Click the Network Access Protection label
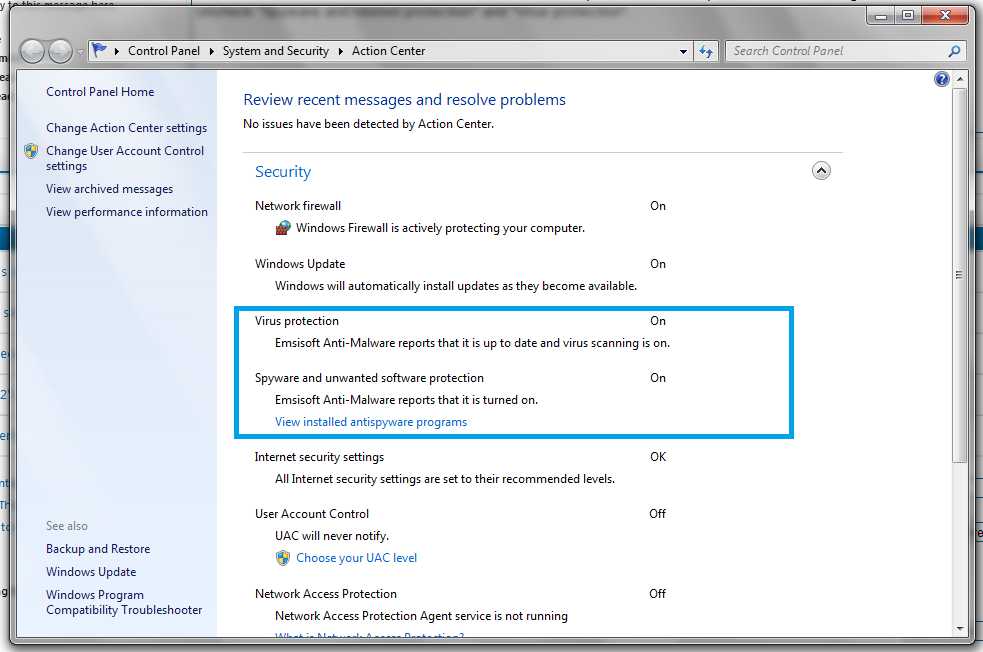Image resolution: width=983 pixels, height=652 pixels. (326, 594)
